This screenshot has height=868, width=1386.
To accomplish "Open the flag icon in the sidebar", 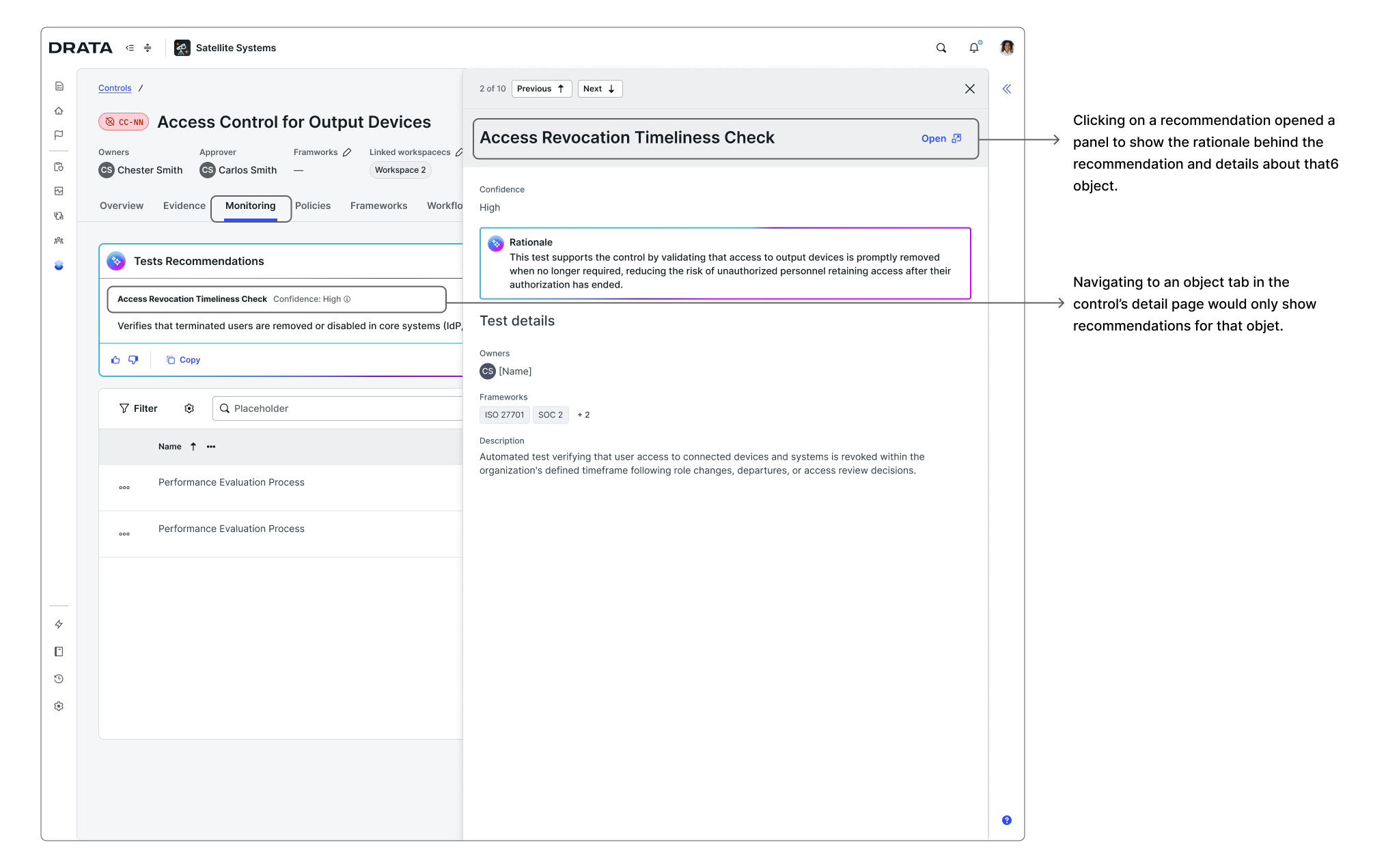I will pos(59,135).
